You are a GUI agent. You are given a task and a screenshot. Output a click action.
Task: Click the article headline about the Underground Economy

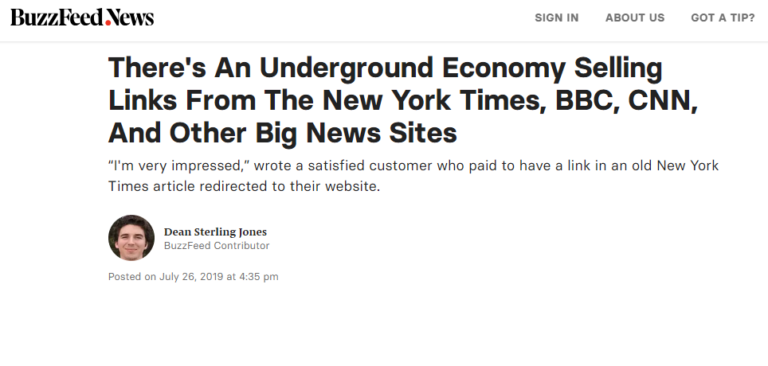pyautogui.click(x=403, y=100)
